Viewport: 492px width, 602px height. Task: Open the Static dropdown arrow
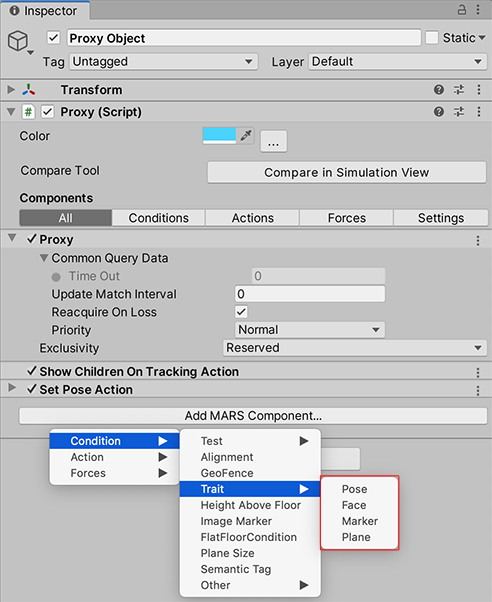pyautogui.click(x=482, y=38)
